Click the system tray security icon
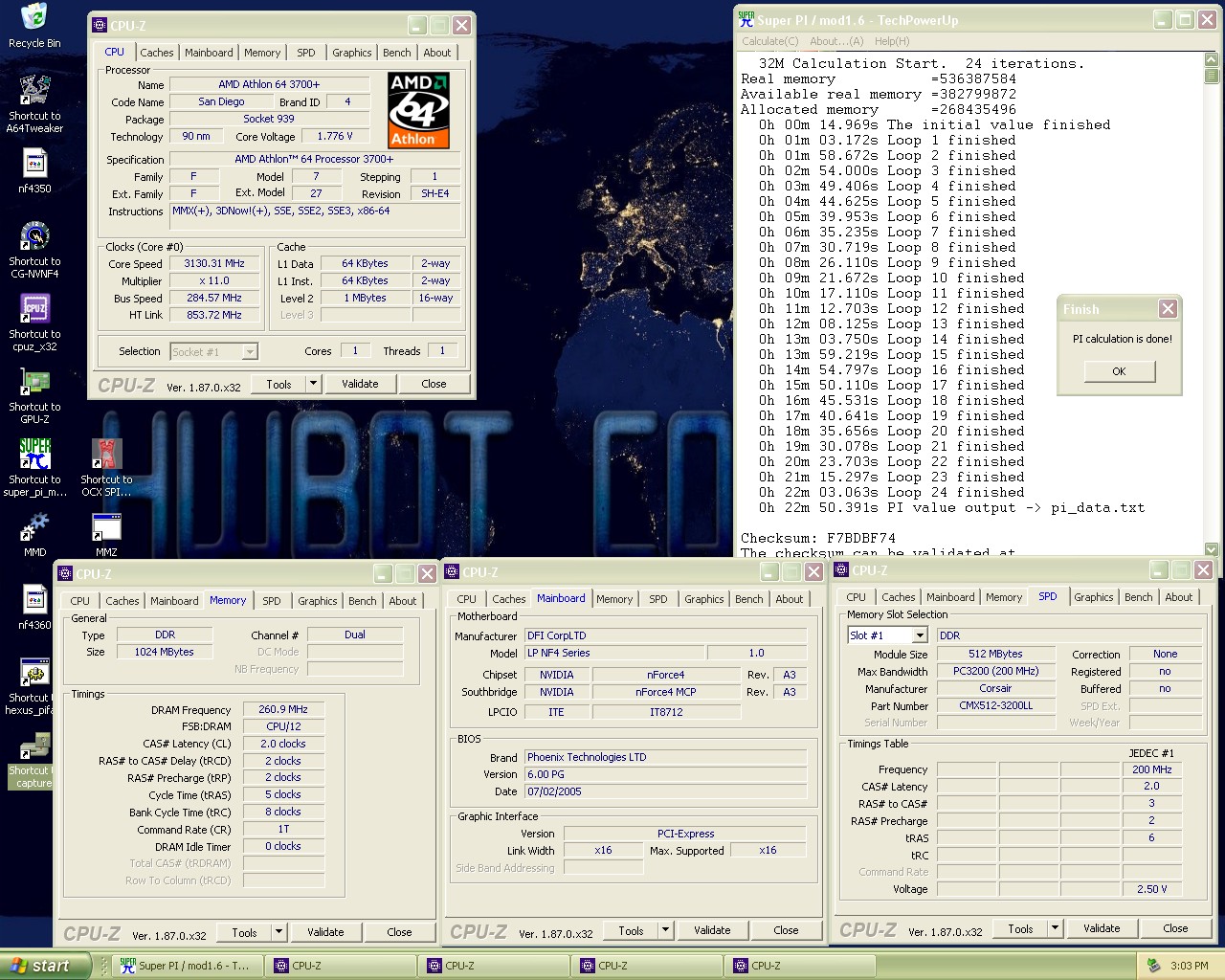The width and height of the screenshot is (1225, 980). [1153, 966]
